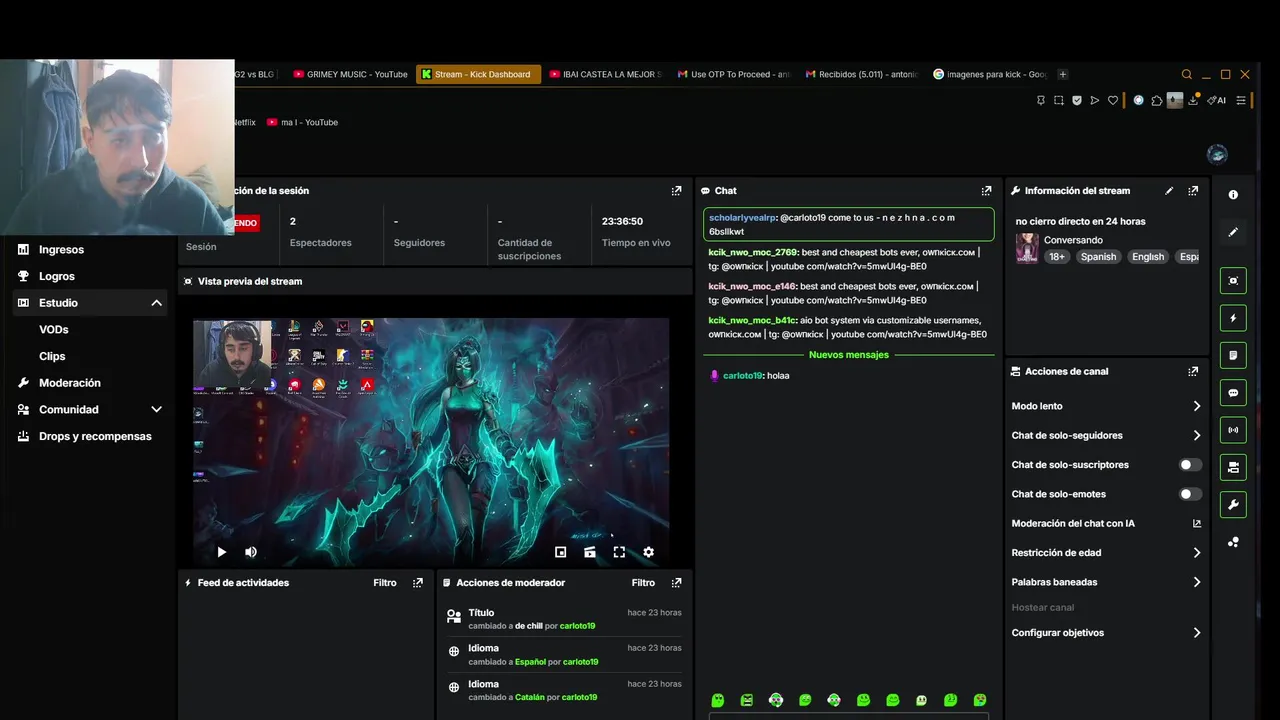Screen dimensions: 1280x720
Task: Click the English language tag
Action: pyautogui.click(x=1148, y=257)
